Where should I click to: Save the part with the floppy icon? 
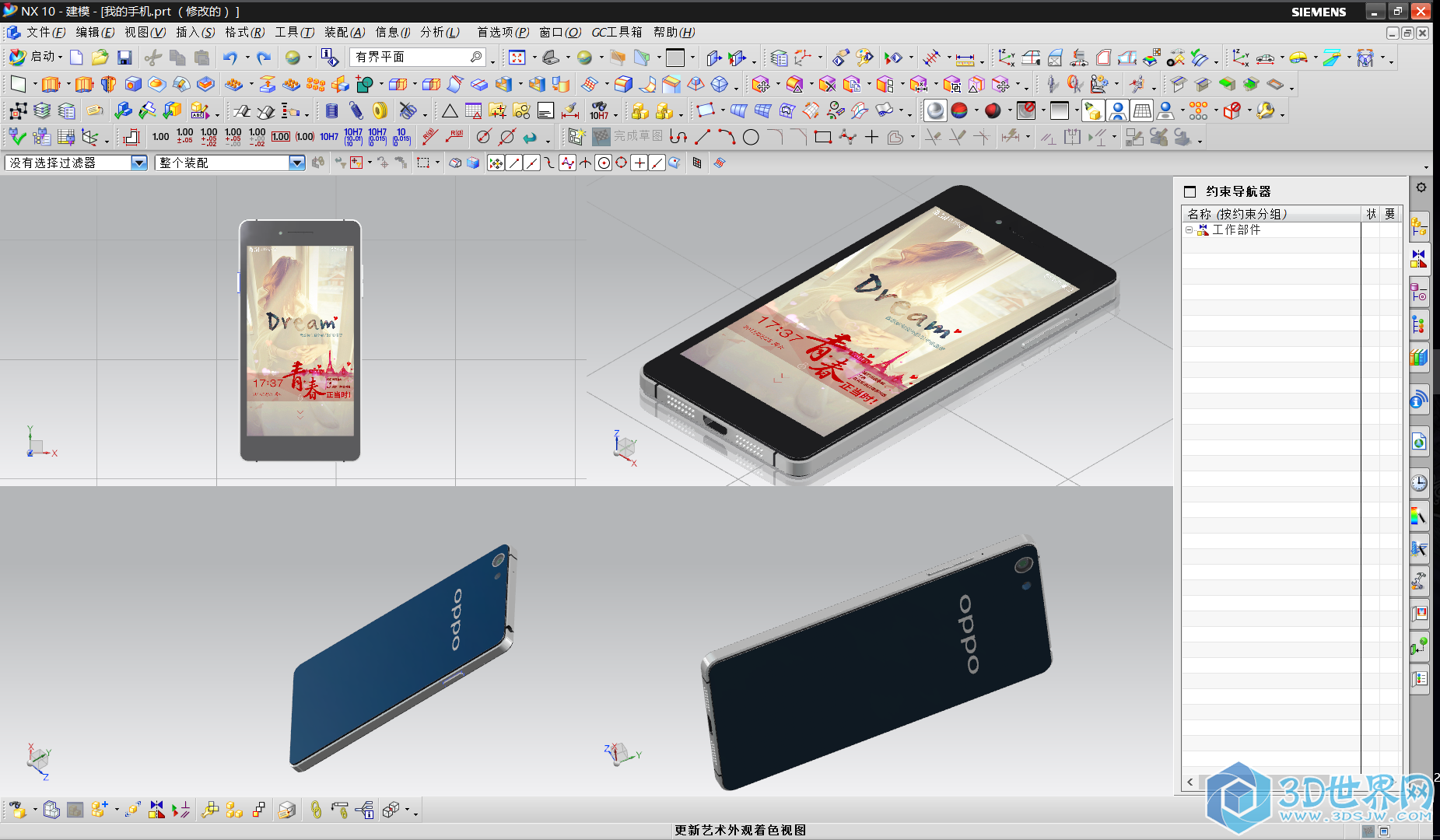pos(124,58)
